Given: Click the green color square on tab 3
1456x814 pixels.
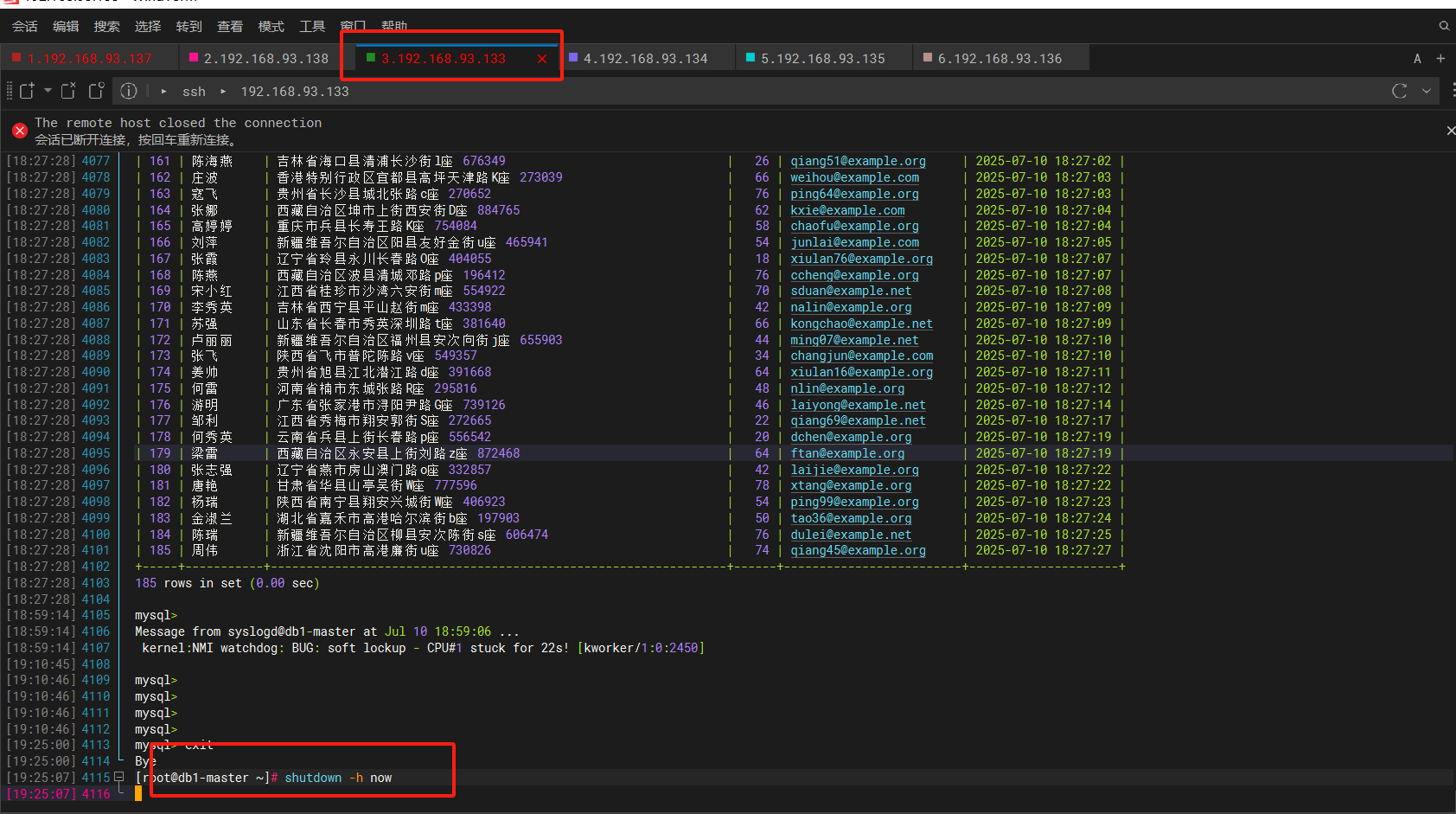Looking at the screenshot, I should click(371, 57).
